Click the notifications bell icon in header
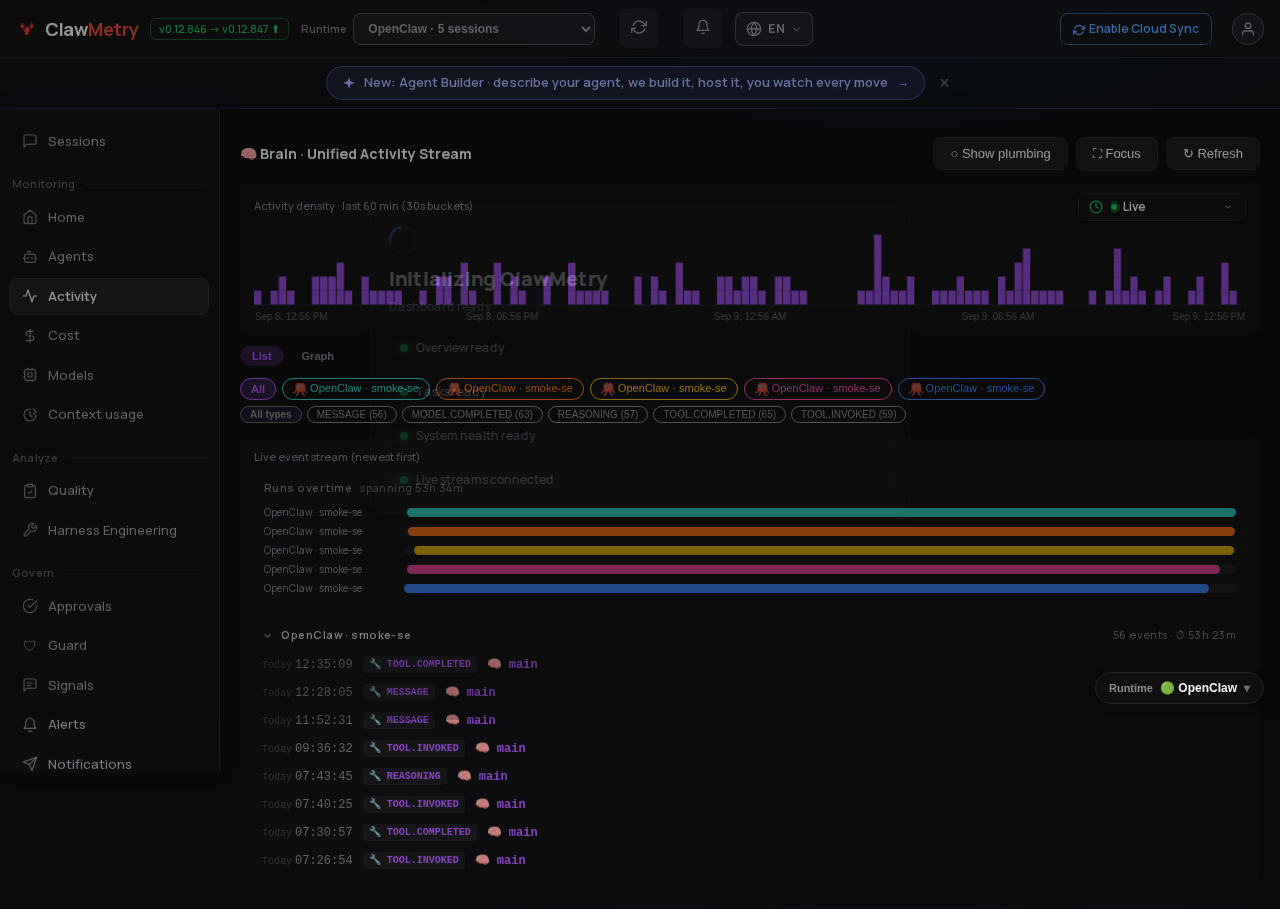This screenshot has width=1280, height=909. [703, 28]
